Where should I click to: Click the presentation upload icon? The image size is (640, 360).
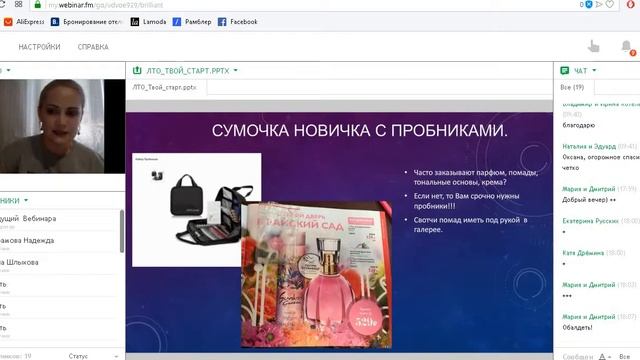click(x=137, y=71)
